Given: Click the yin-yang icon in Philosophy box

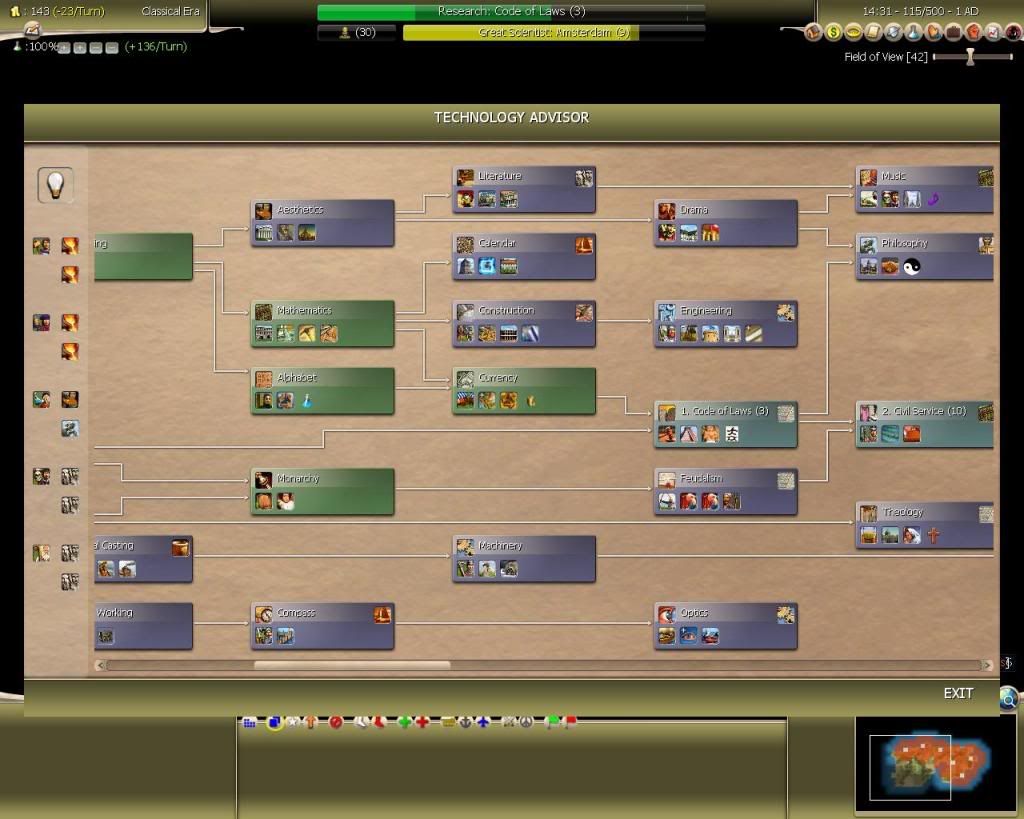Looking at the screenshot, I should [x=912, y=266].
